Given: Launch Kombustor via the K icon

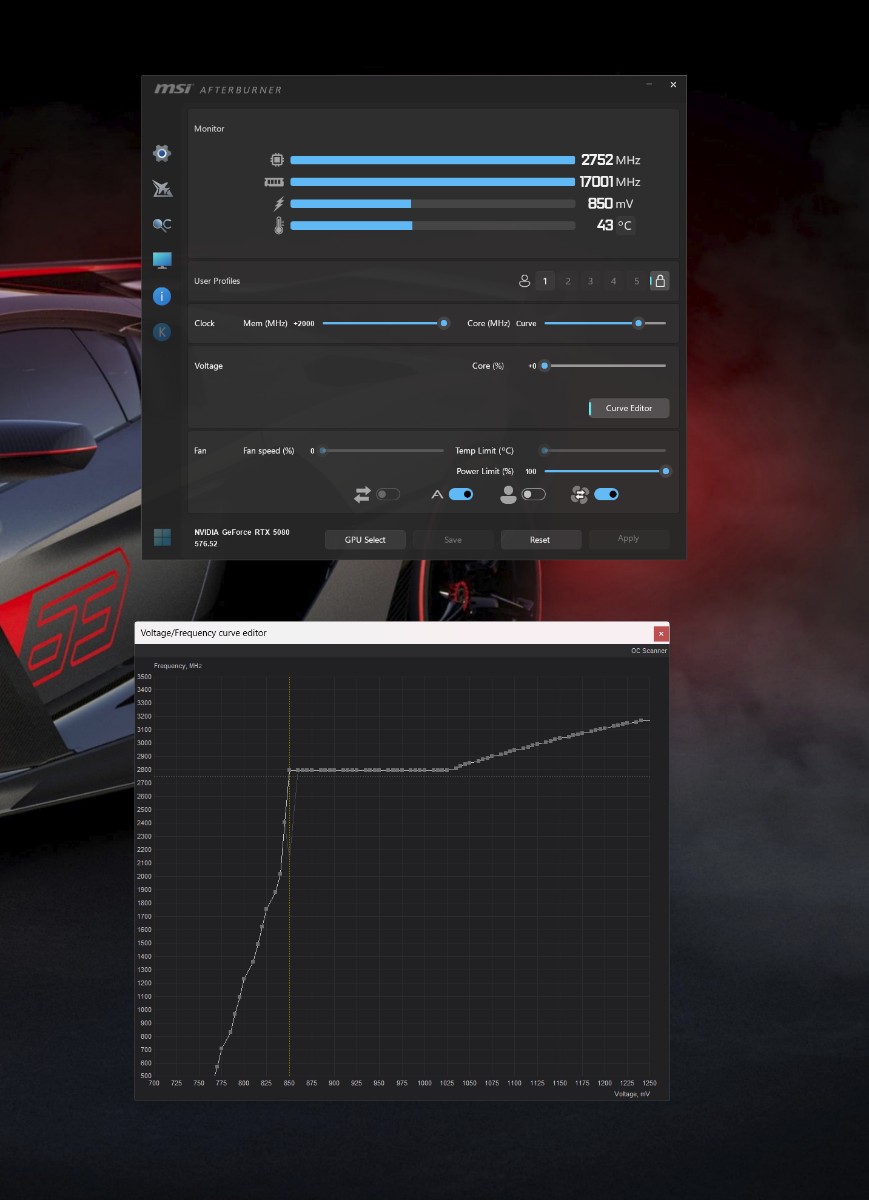Looking at the screenshot, I should 162,332.
